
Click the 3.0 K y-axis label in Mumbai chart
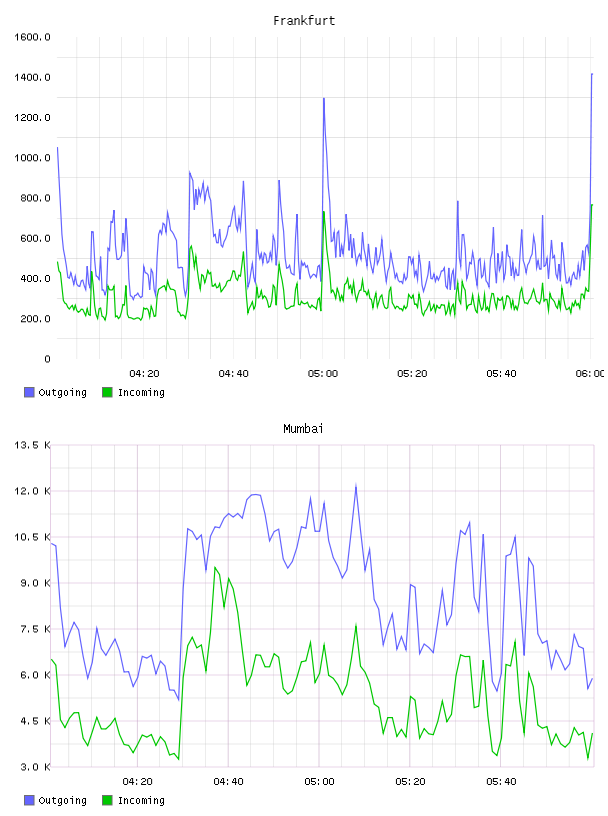35,767
